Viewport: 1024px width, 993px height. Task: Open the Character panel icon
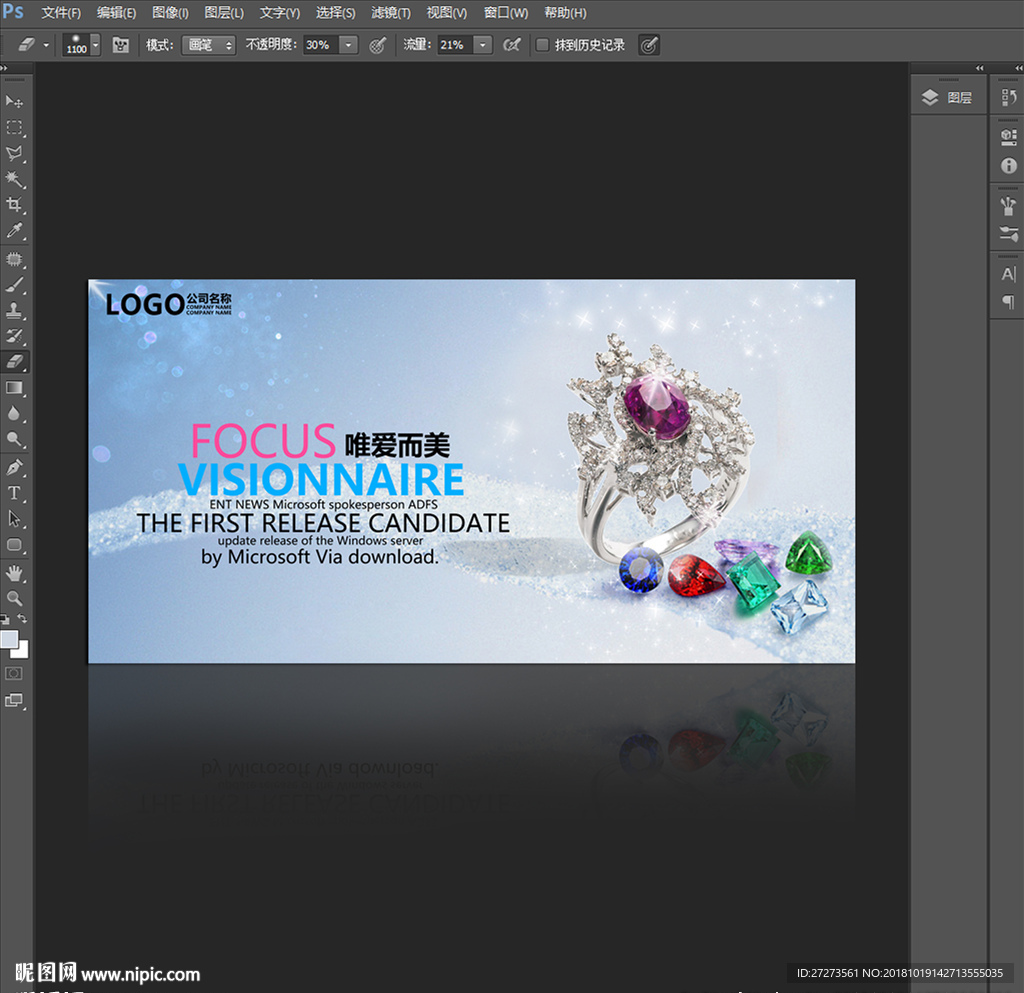coord(1008,274)
